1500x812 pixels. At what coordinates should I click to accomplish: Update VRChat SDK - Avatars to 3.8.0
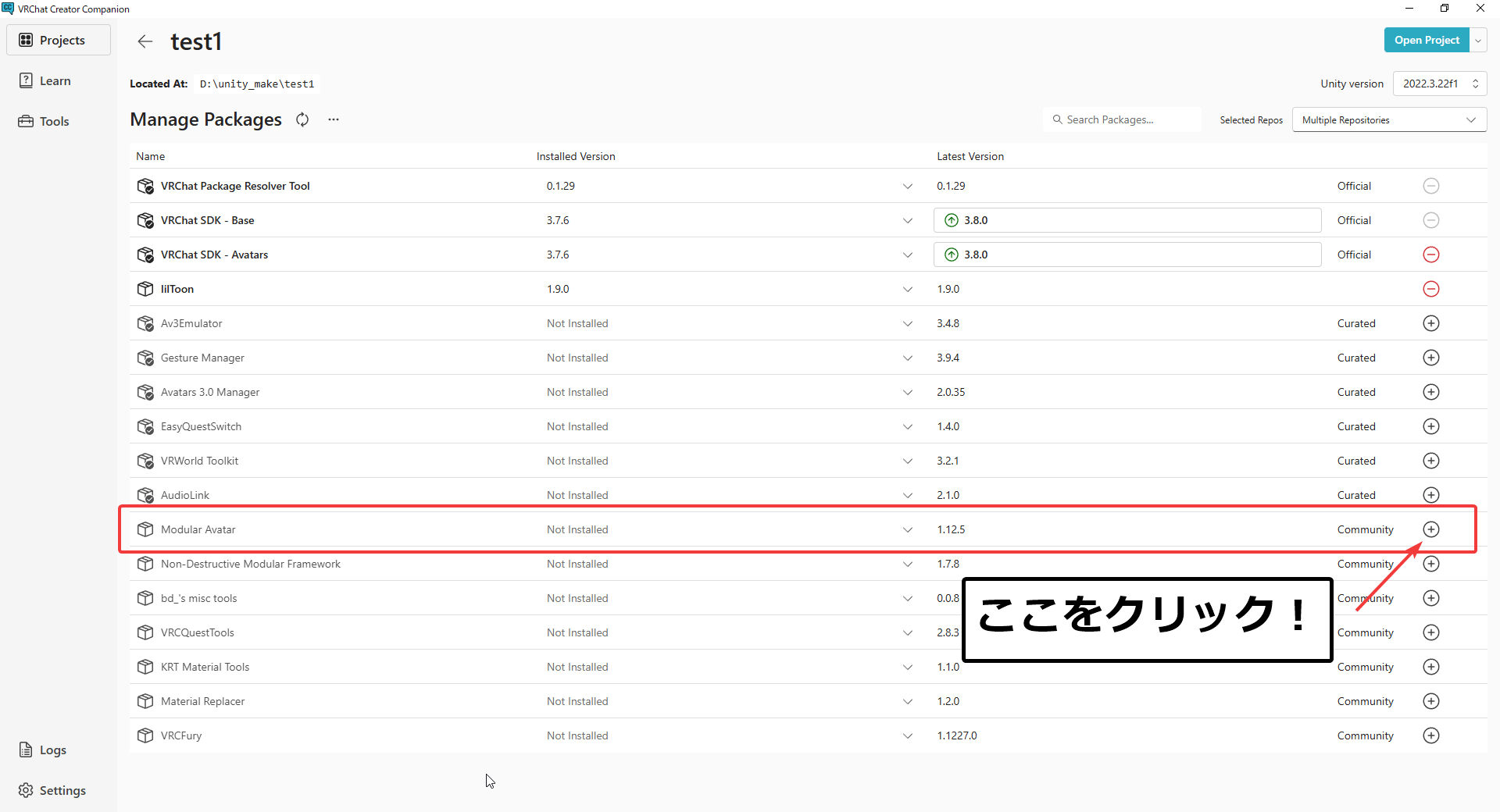tap(1127, 255)
